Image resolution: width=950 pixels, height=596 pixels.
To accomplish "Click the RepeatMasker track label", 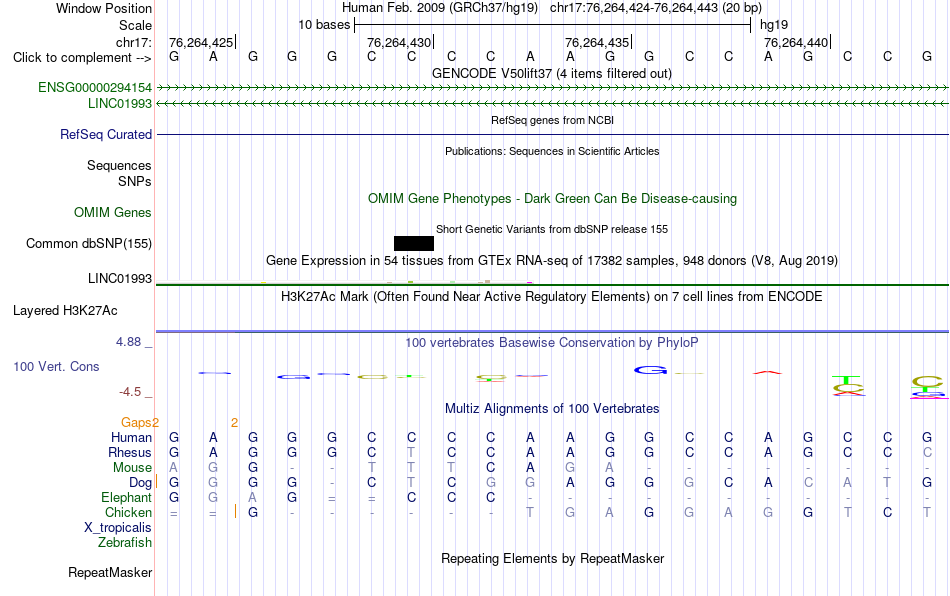I will pos(110,572).
